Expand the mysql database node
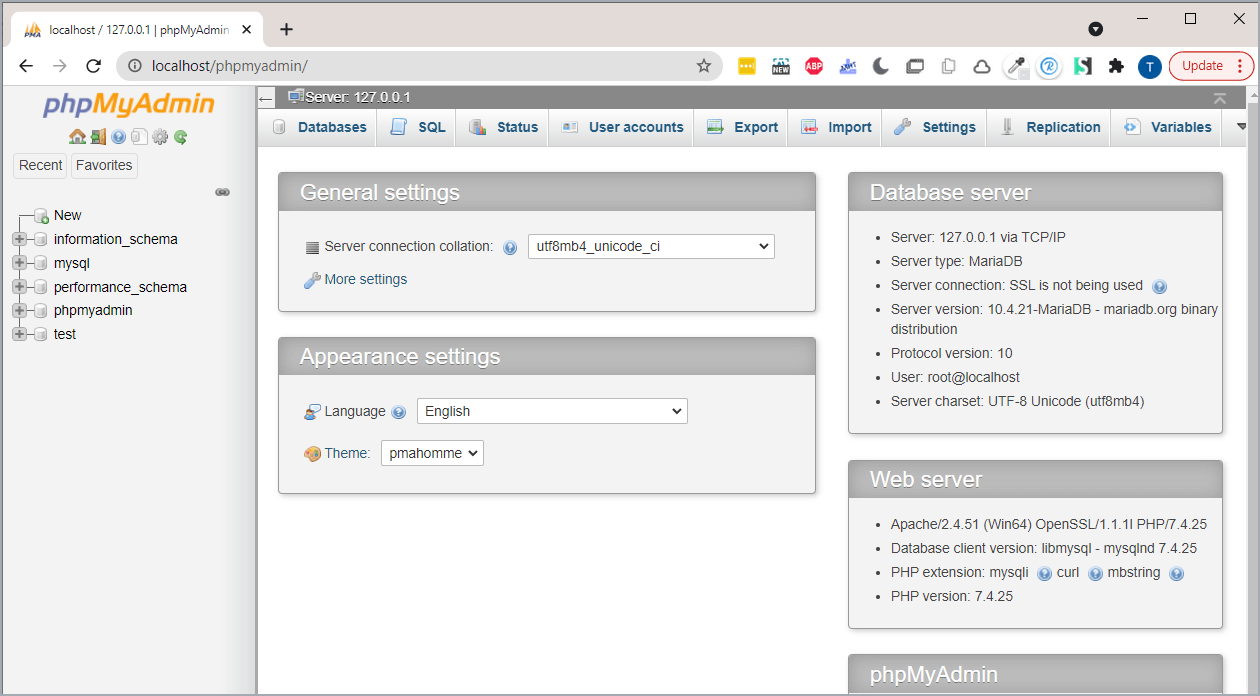This screenshot has height=696, width=1260. click(19, 263)
